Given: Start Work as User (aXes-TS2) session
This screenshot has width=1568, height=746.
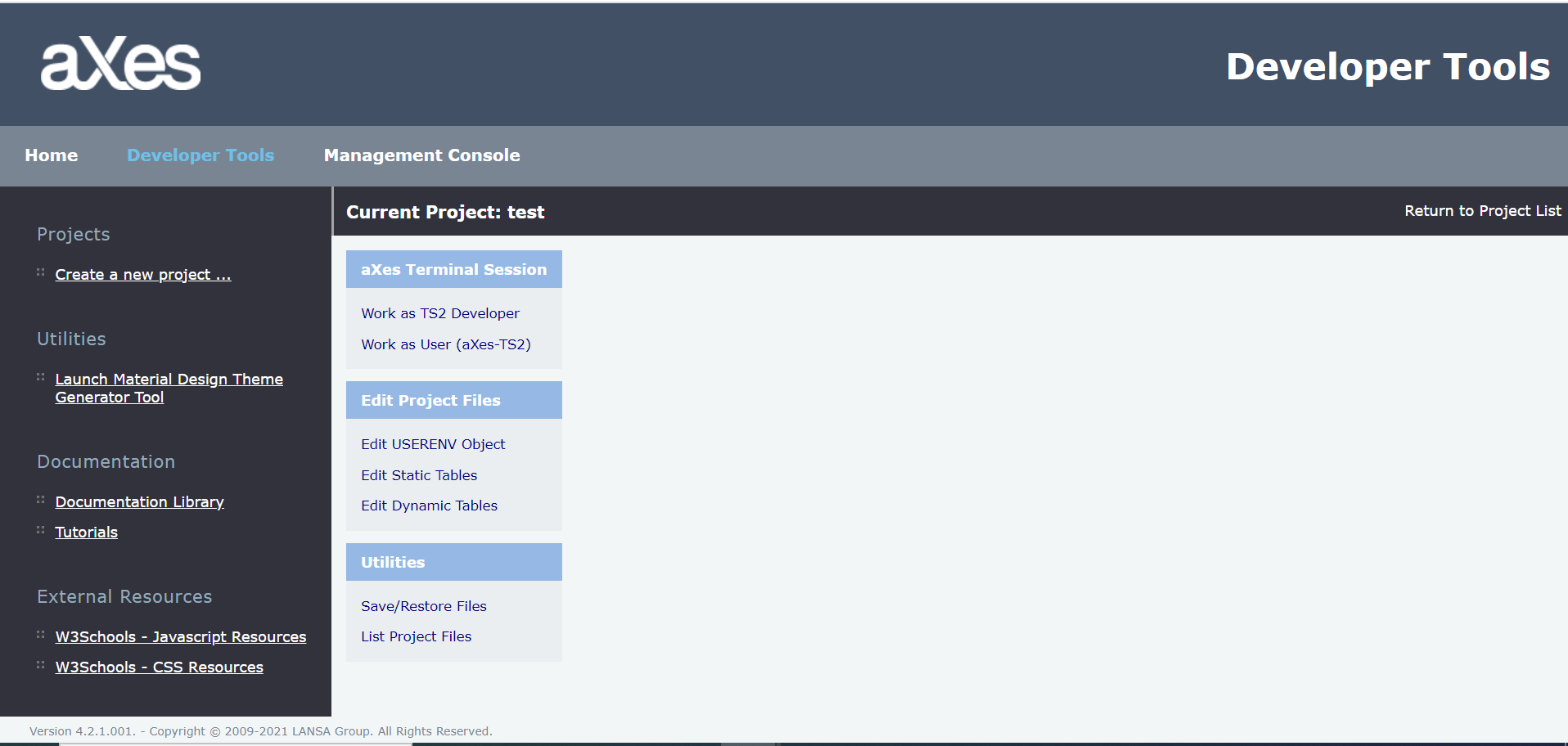Looking at the screenshot, I should [445, 344].
